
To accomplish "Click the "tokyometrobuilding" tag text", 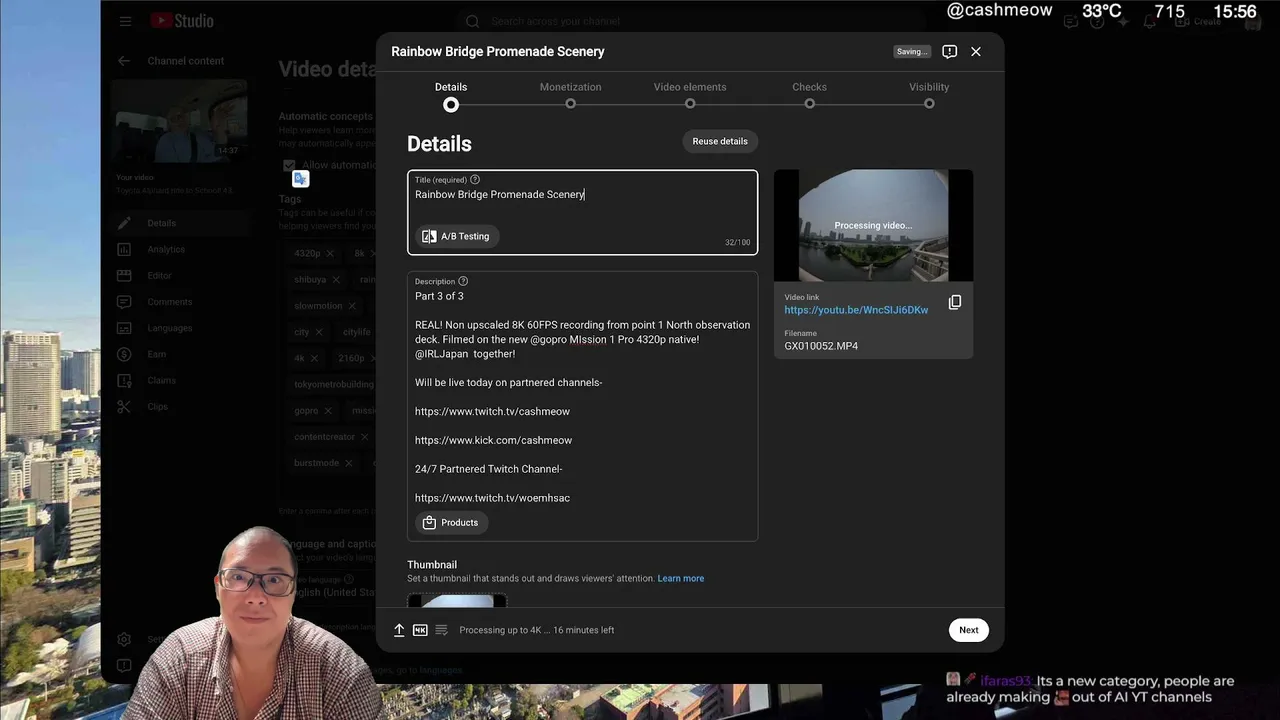I will tap(333, 385).
